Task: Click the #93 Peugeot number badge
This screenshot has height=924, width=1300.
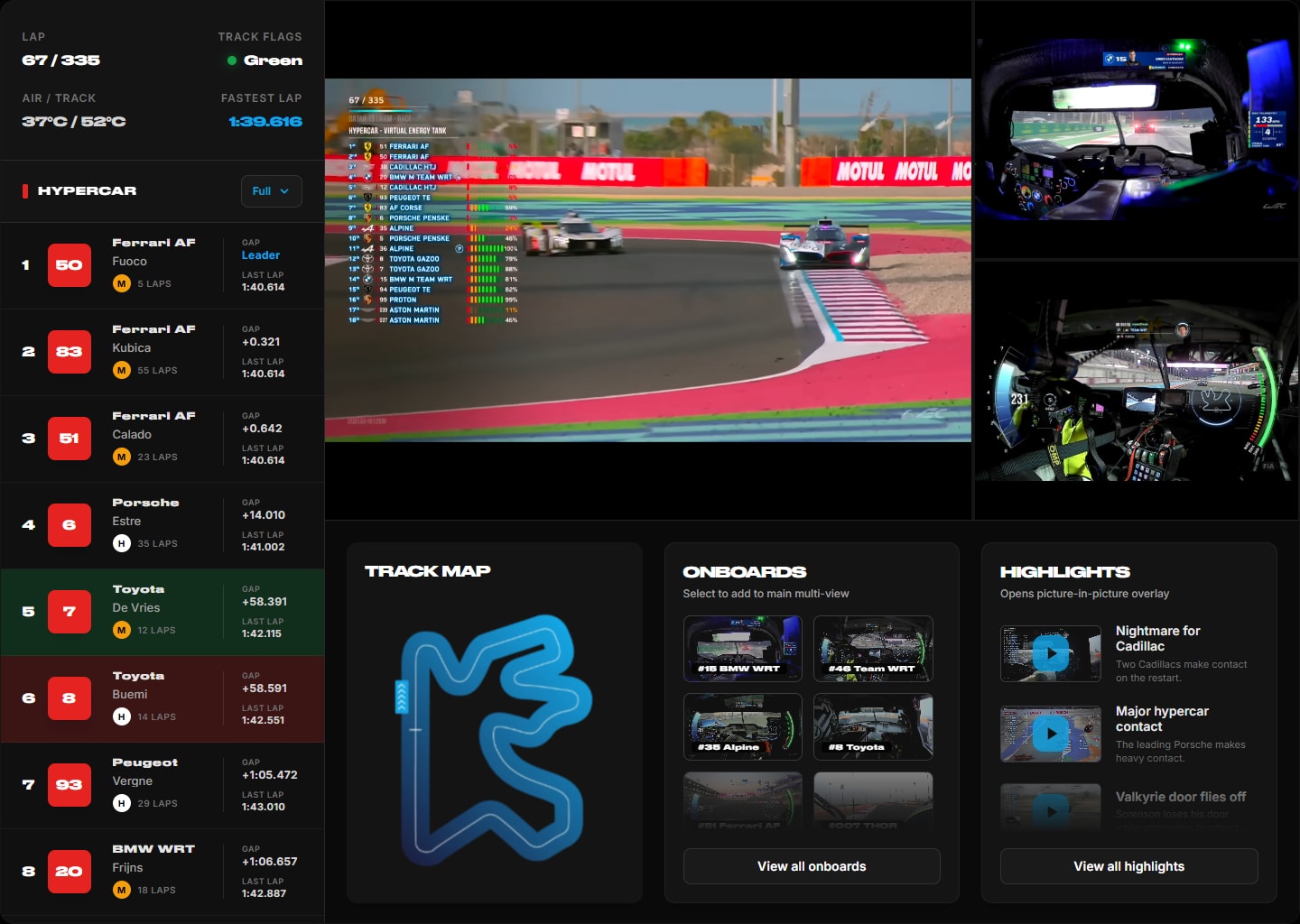Action: (70, 785)
